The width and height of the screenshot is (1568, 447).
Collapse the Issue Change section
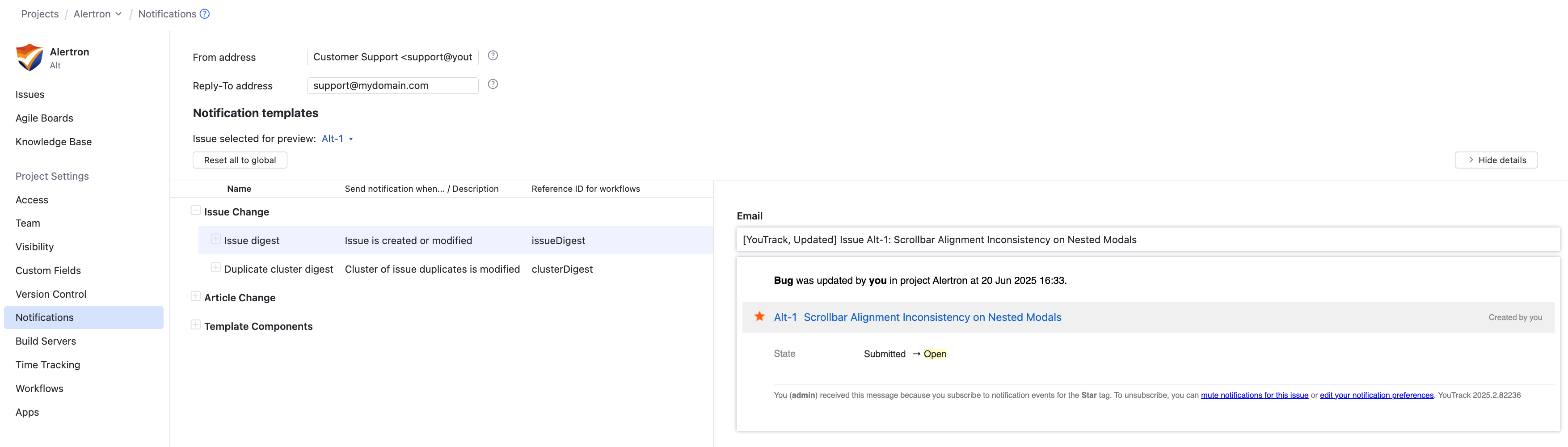point(195,210)
